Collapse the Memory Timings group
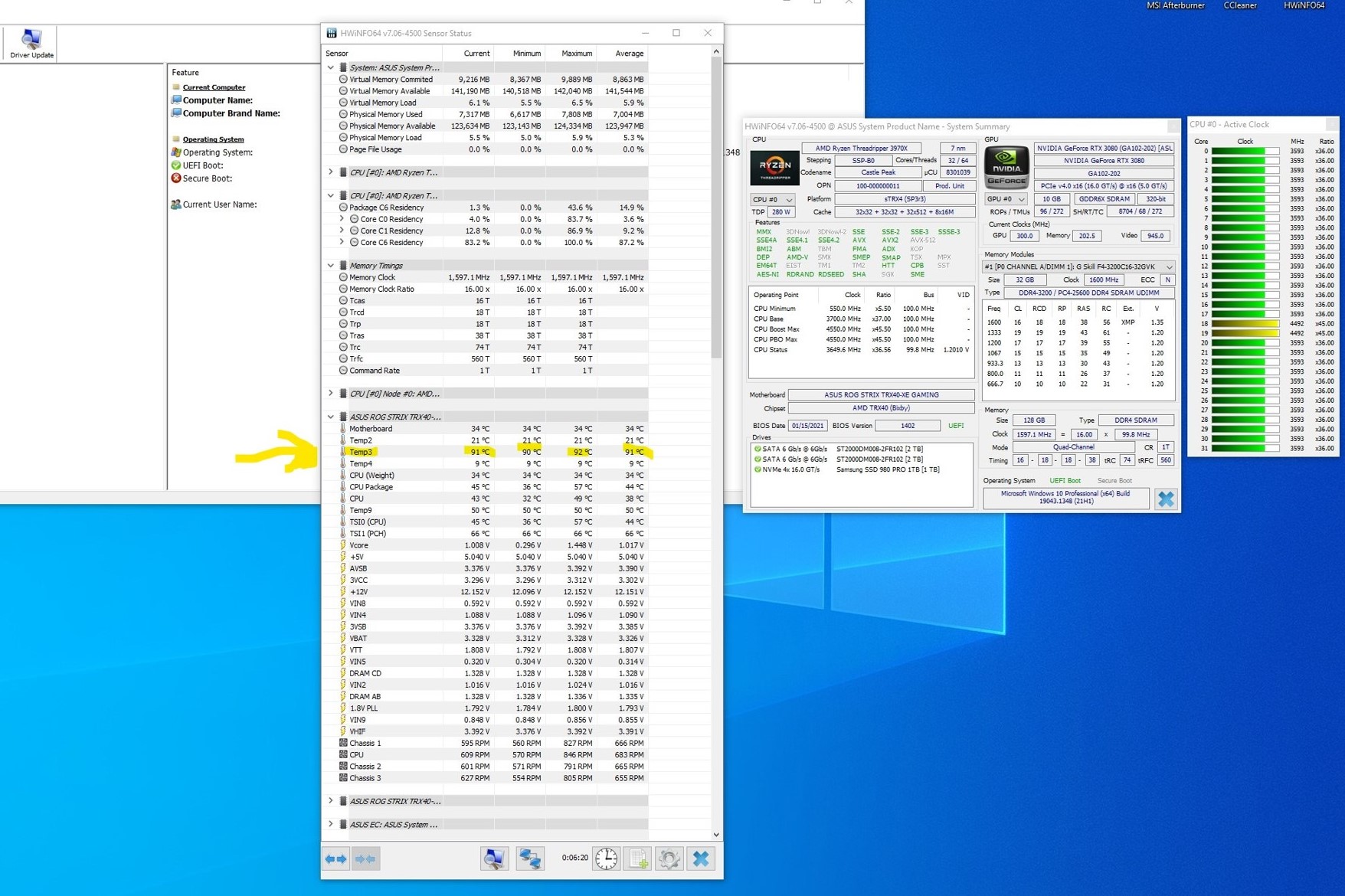 pos(331,266)
